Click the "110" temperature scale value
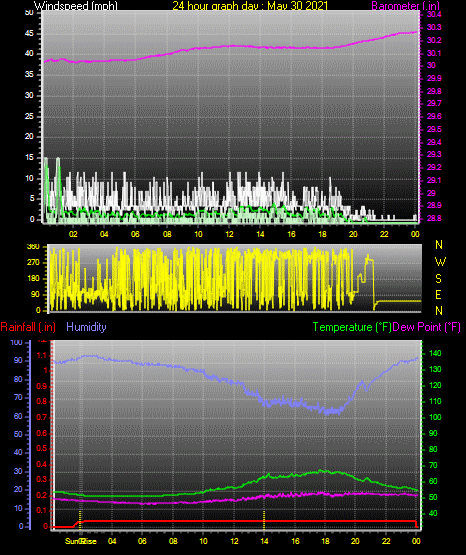Image resolution: width=466 pixels, height=555 pixels. tap(435, 401)
